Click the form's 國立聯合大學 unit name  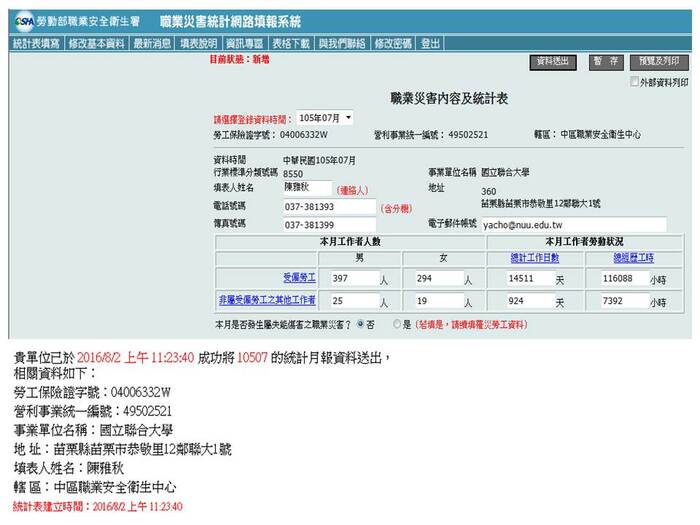pos(505,172)
